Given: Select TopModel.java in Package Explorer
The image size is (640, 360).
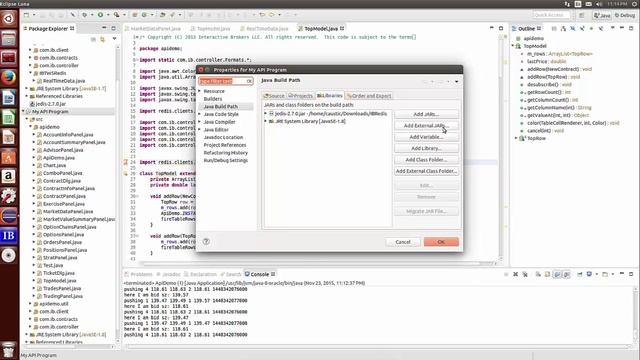Looking at the screenshot, I should tap(60, 281).
